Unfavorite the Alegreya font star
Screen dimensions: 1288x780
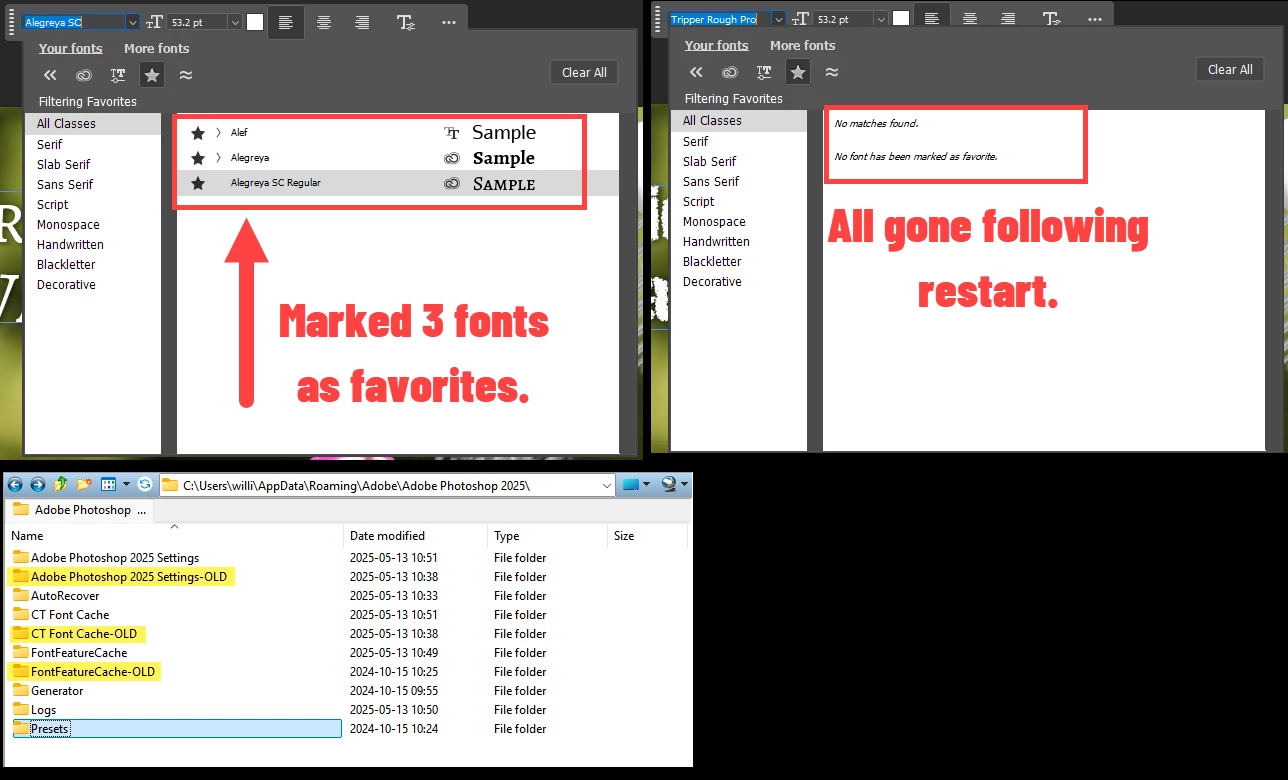[198, 158]
